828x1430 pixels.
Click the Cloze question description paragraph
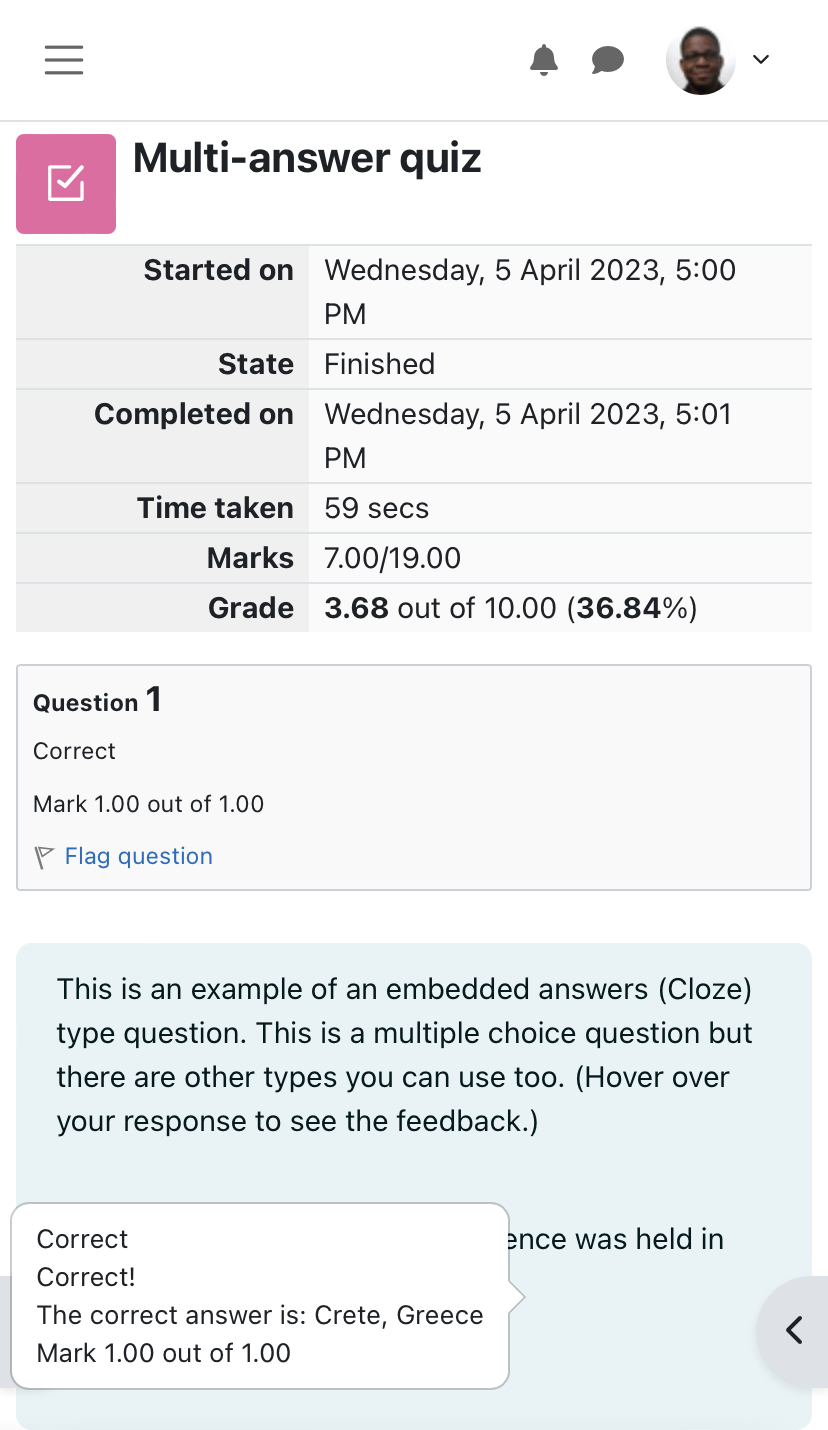point(405,1055)
